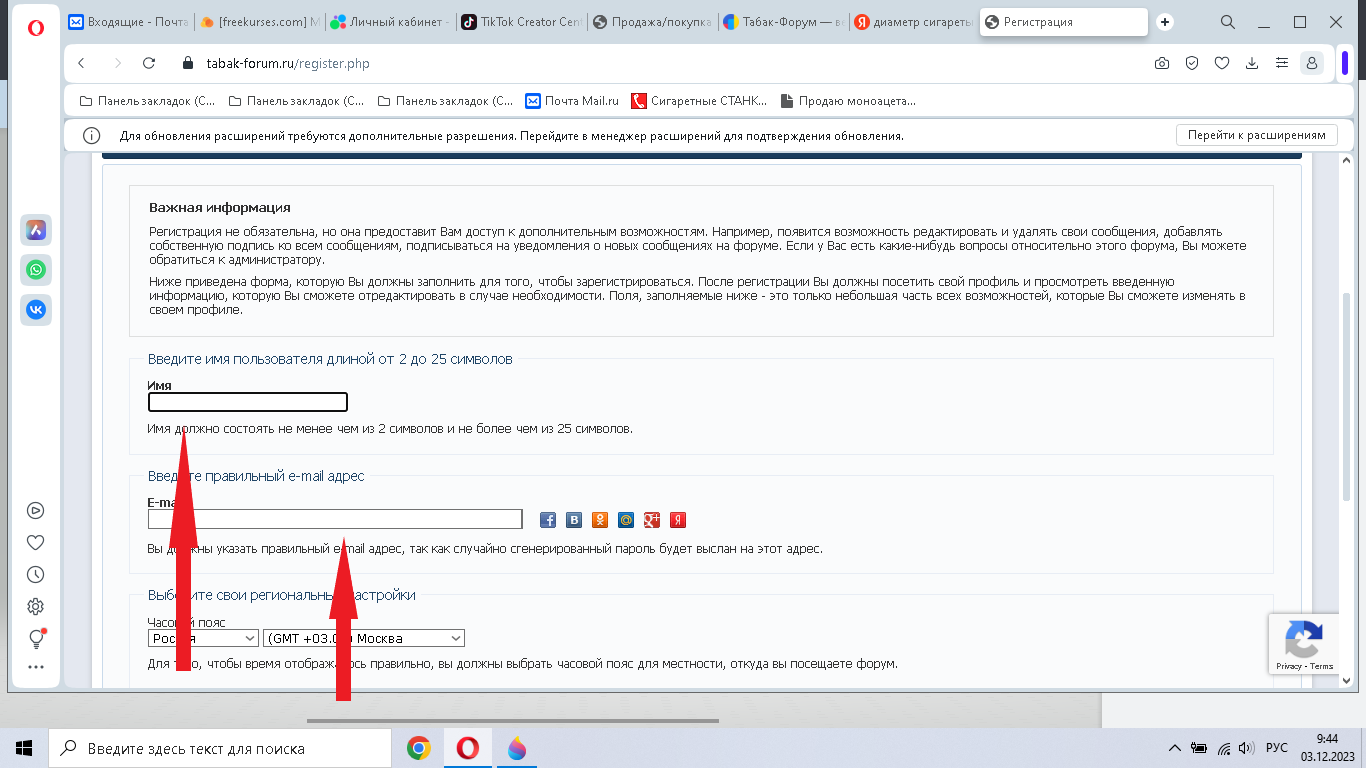The image size is (1366, 768).
Task: Open VK messenger in the Opera sidebar
Action: click(36, 310)
